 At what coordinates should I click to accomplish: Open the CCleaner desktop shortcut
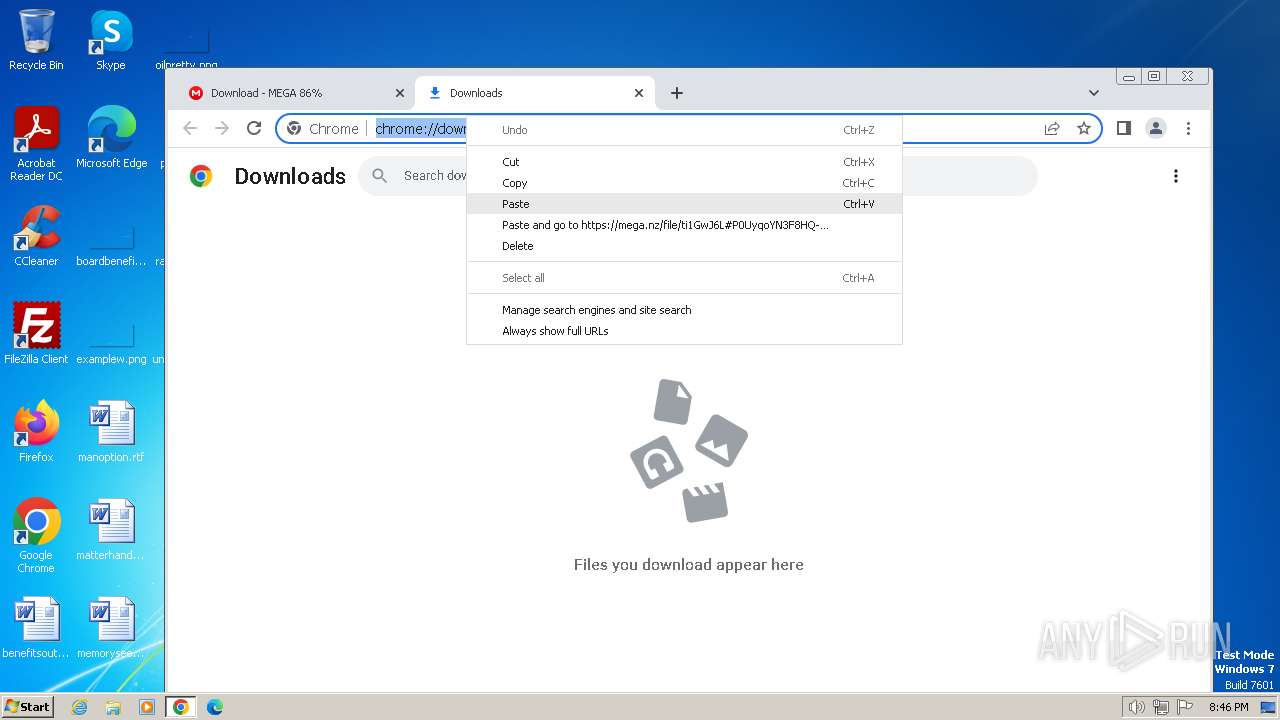coord(36,236)
